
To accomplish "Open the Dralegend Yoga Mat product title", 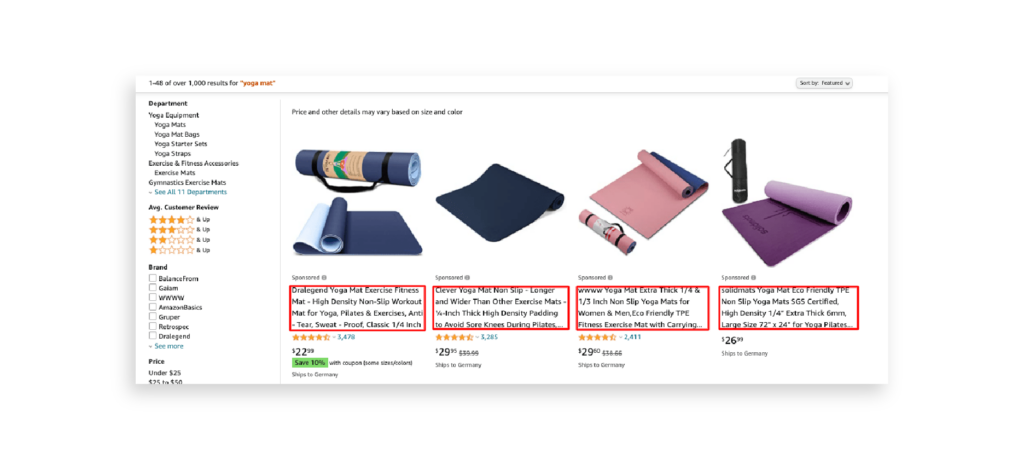I will 357,308.
